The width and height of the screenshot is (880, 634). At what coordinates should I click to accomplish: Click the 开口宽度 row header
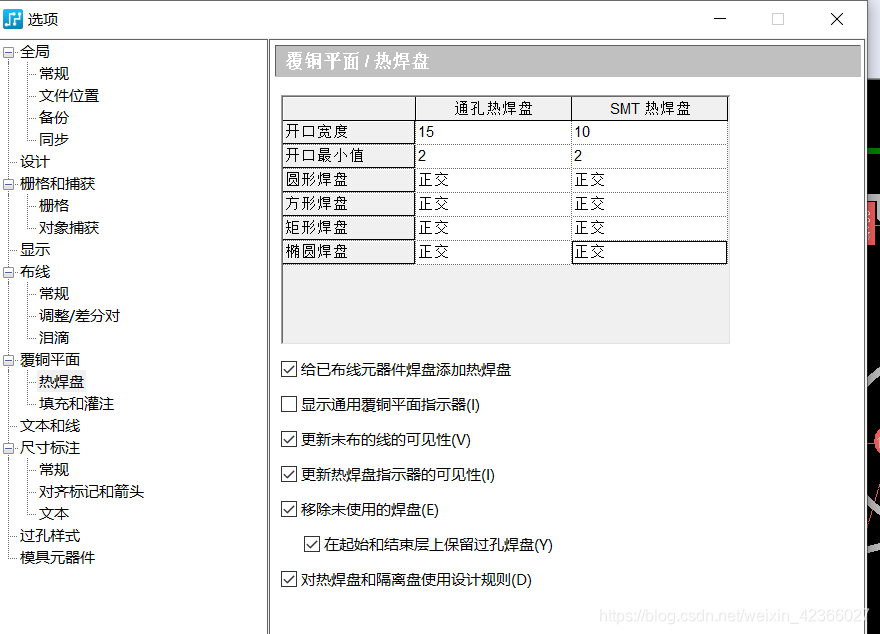point(348,132)
